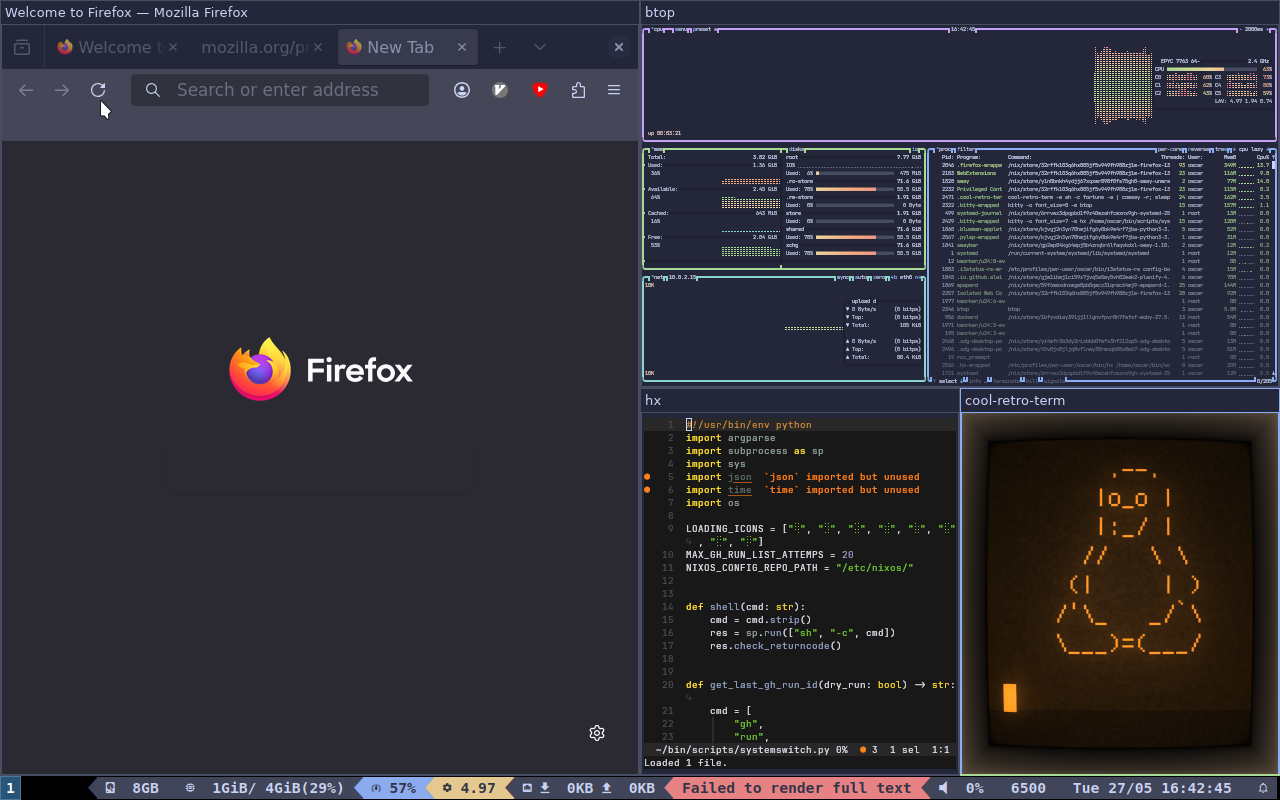Close the New Tab tab

click(462, 47)
